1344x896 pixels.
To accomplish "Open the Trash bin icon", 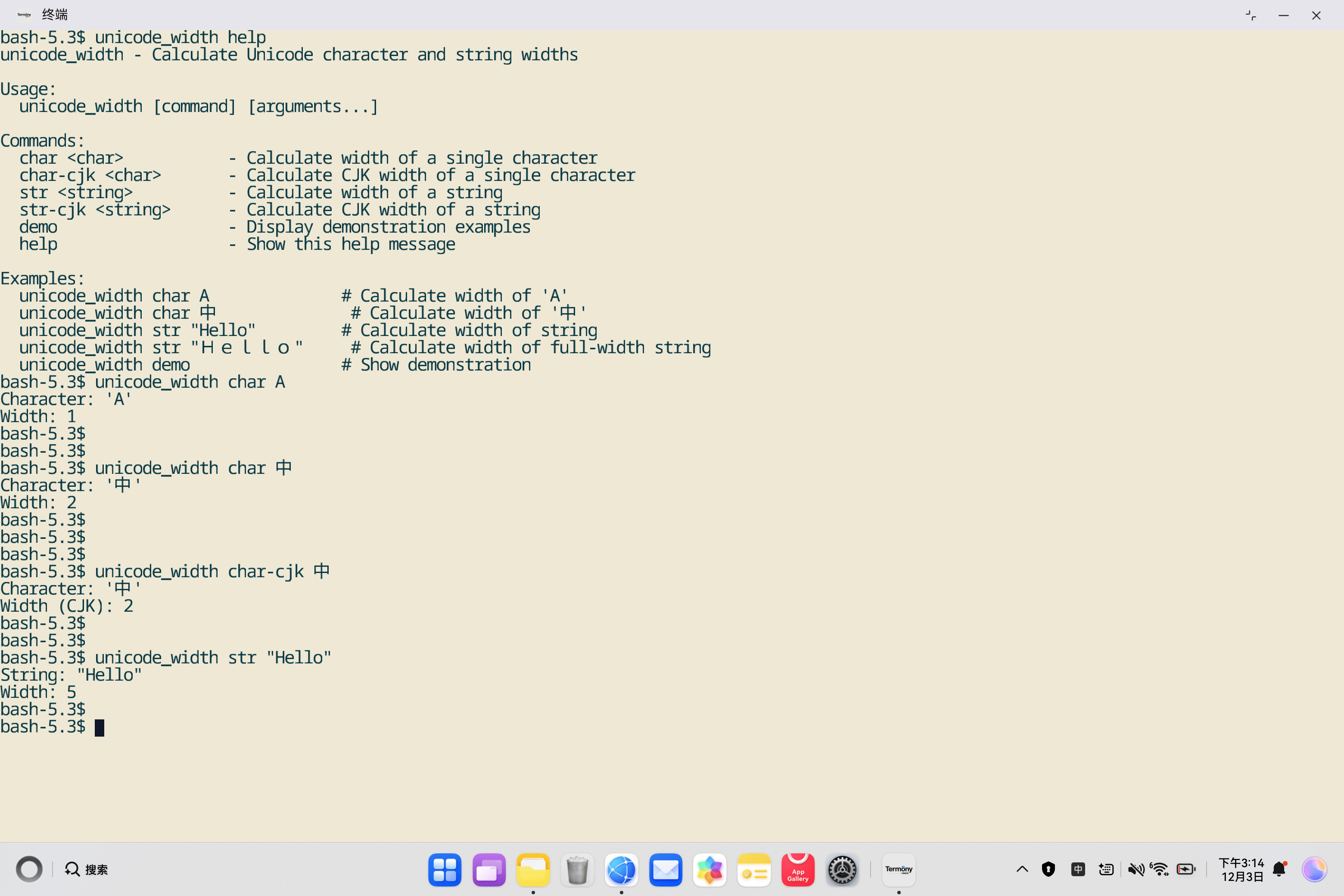I will tap(577, 870).
